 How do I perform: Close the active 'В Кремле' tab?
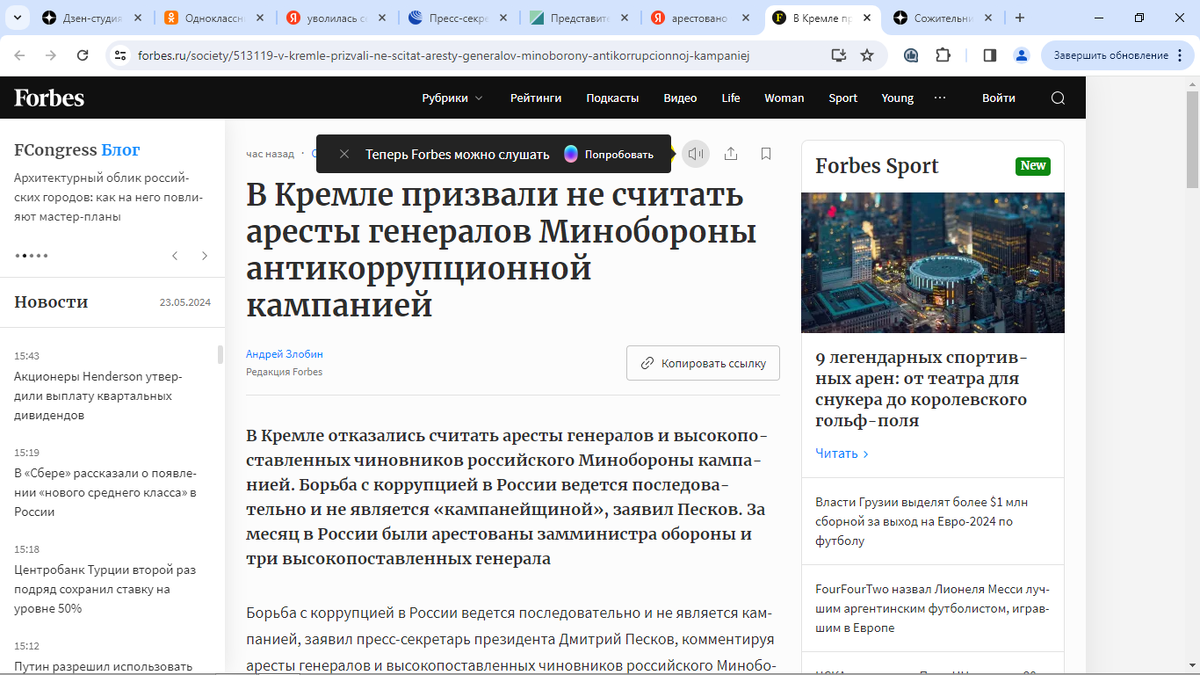pyautogui.click(x=867, y=18)
